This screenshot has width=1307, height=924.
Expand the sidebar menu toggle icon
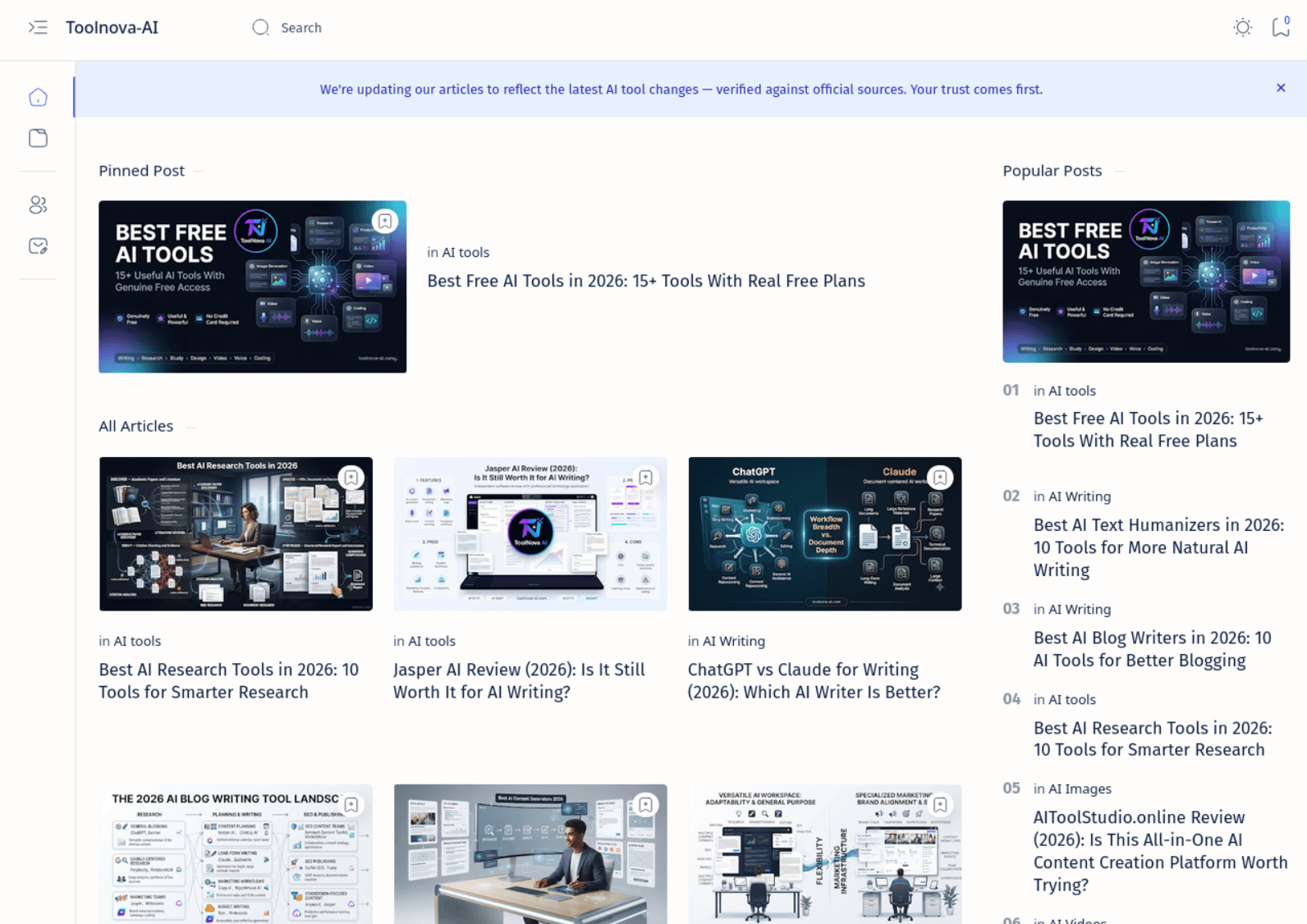click(x=38, y=28)
